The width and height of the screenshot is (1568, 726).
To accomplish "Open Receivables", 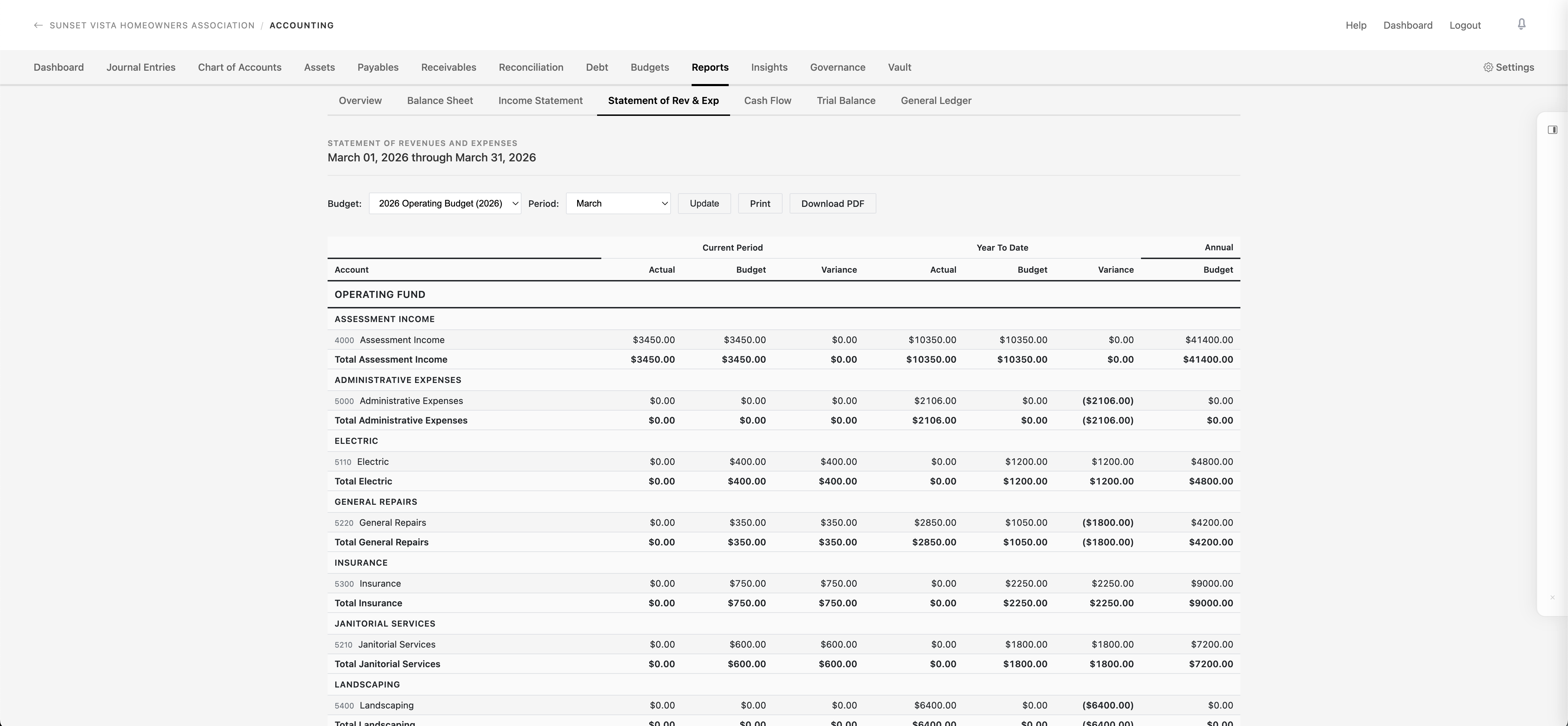I will point(449,68).
